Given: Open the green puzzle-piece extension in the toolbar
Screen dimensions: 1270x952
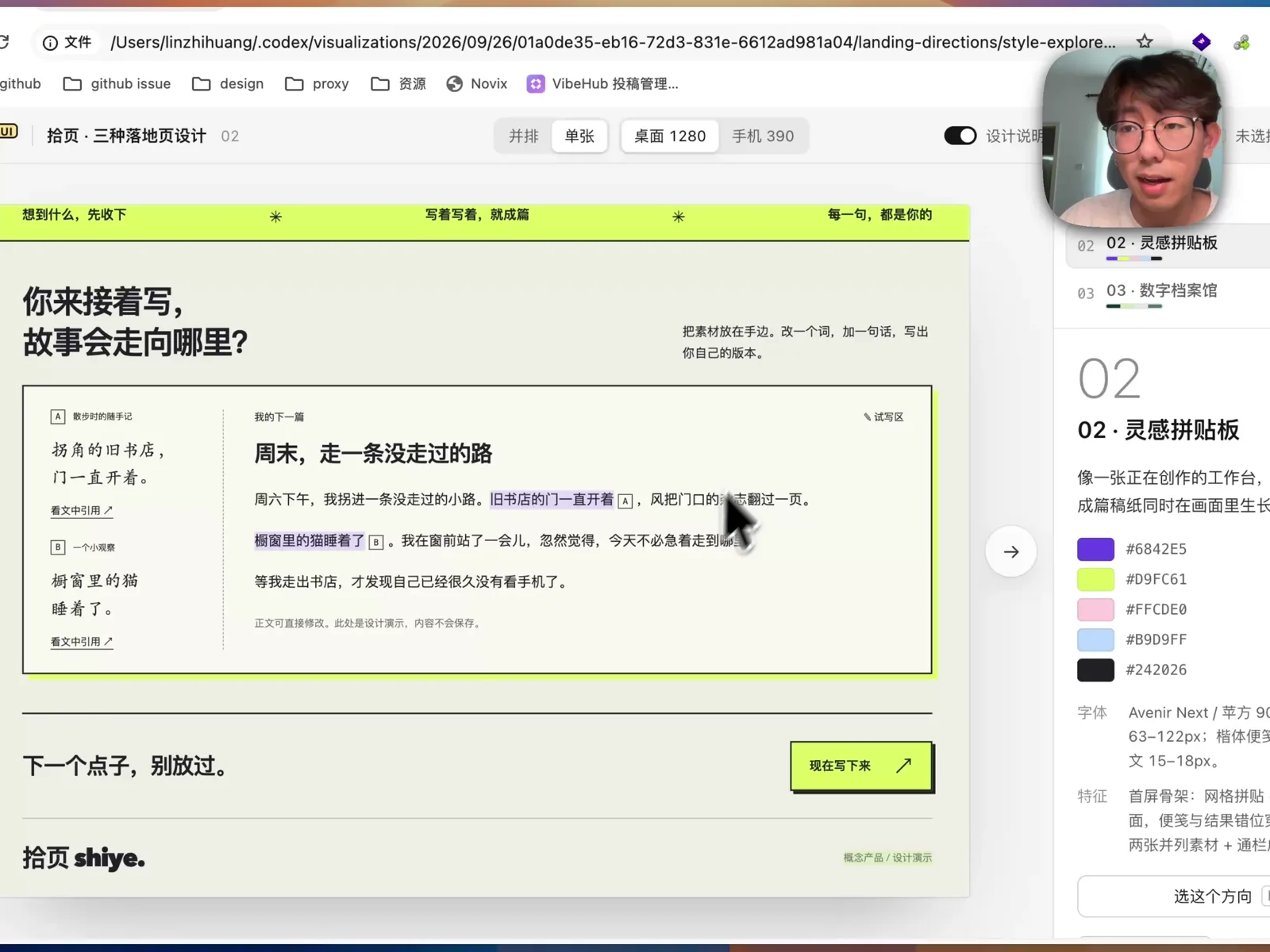Looking at the screenshot, I should pos(1242,43).
